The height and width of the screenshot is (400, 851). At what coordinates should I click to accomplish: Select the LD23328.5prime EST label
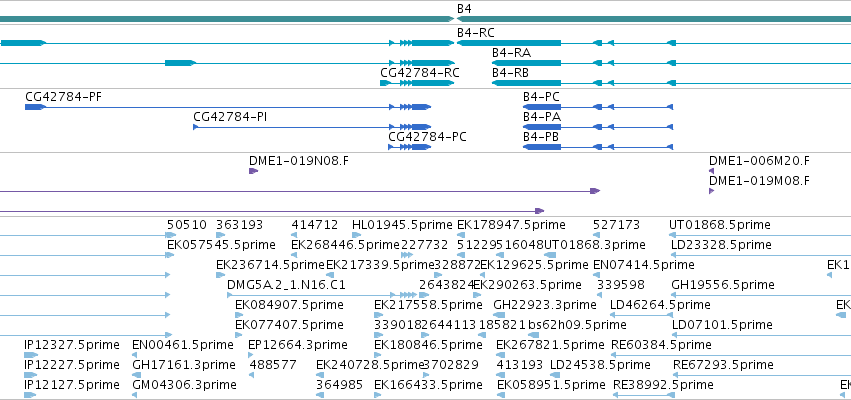[721, 245]
